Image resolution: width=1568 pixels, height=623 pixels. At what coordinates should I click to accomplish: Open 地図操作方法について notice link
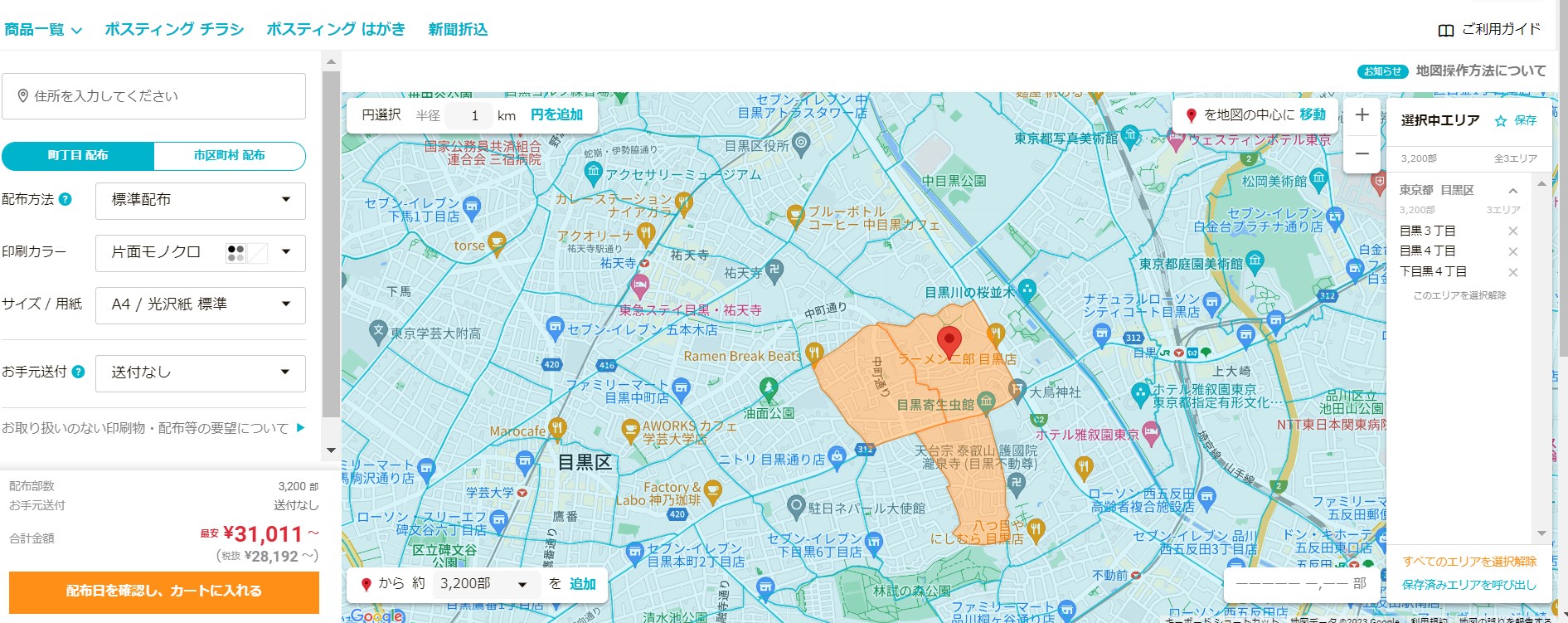(x=1481, y=71)
